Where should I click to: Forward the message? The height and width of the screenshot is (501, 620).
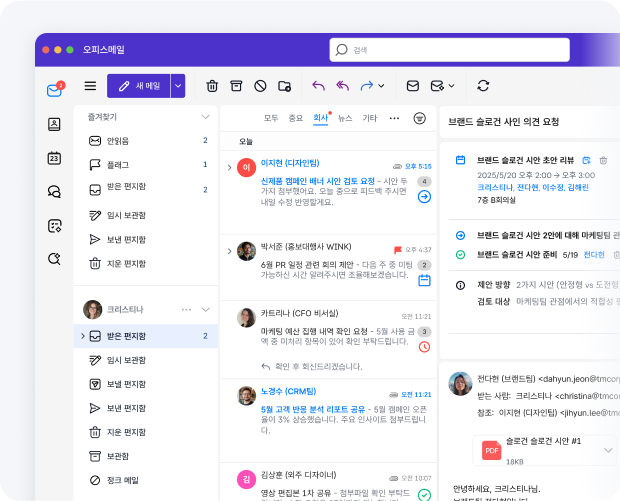click(367, 86)
